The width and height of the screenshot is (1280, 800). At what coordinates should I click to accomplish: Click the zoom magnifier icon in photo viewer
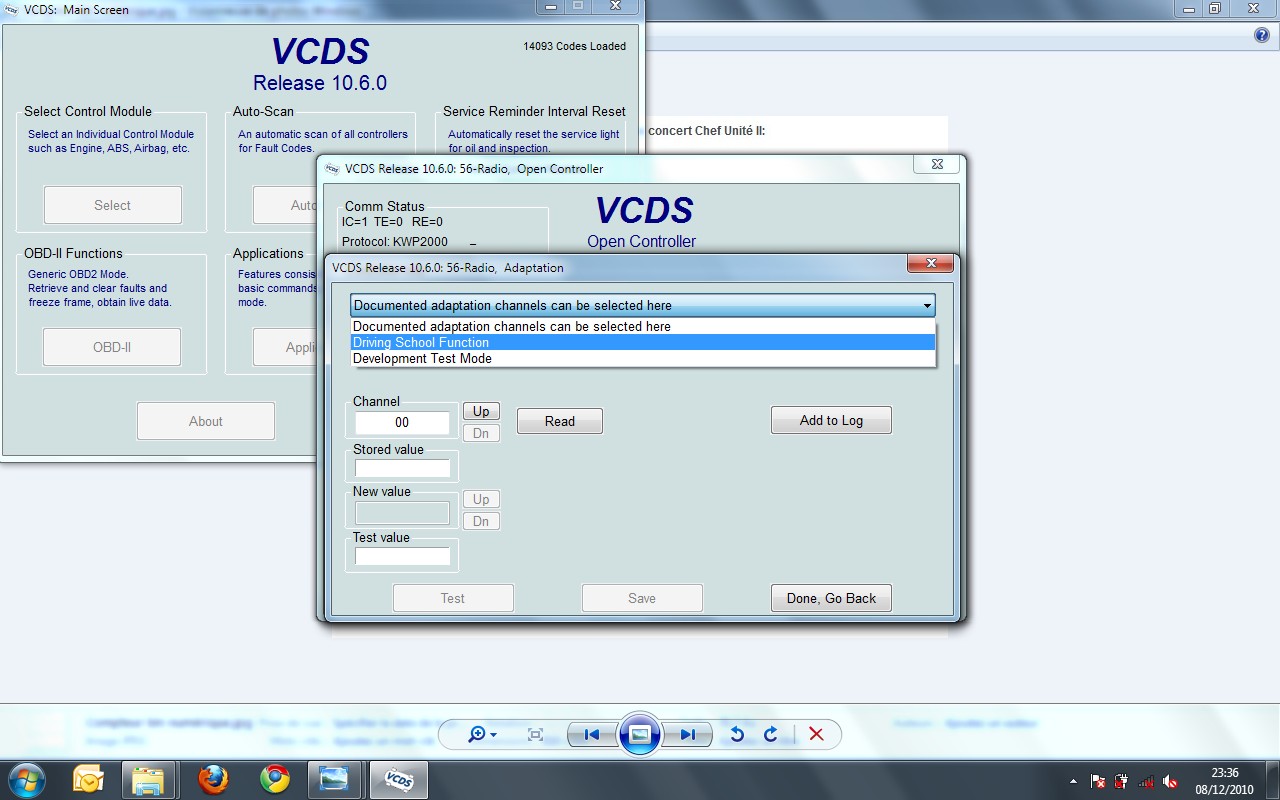click(x=478, y=735)
